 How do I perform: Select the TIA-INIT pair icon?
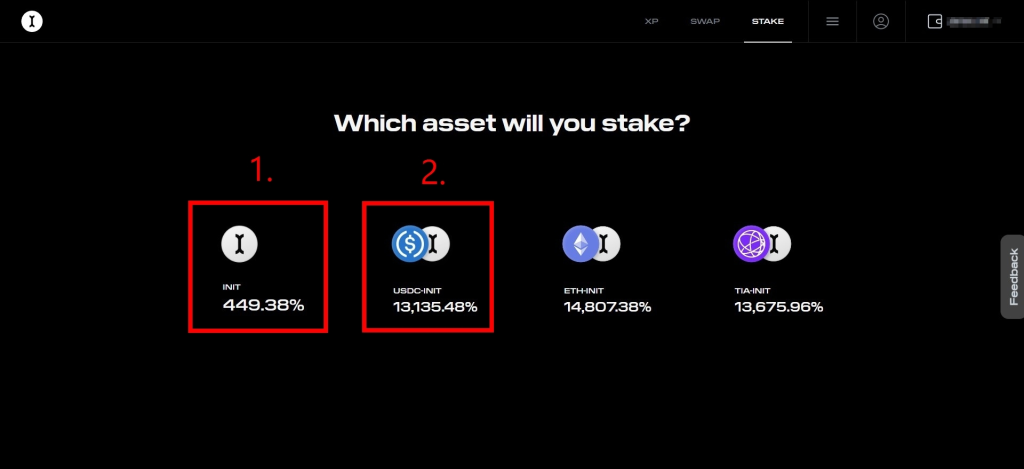pyautogui.click(x=762, y=242)
